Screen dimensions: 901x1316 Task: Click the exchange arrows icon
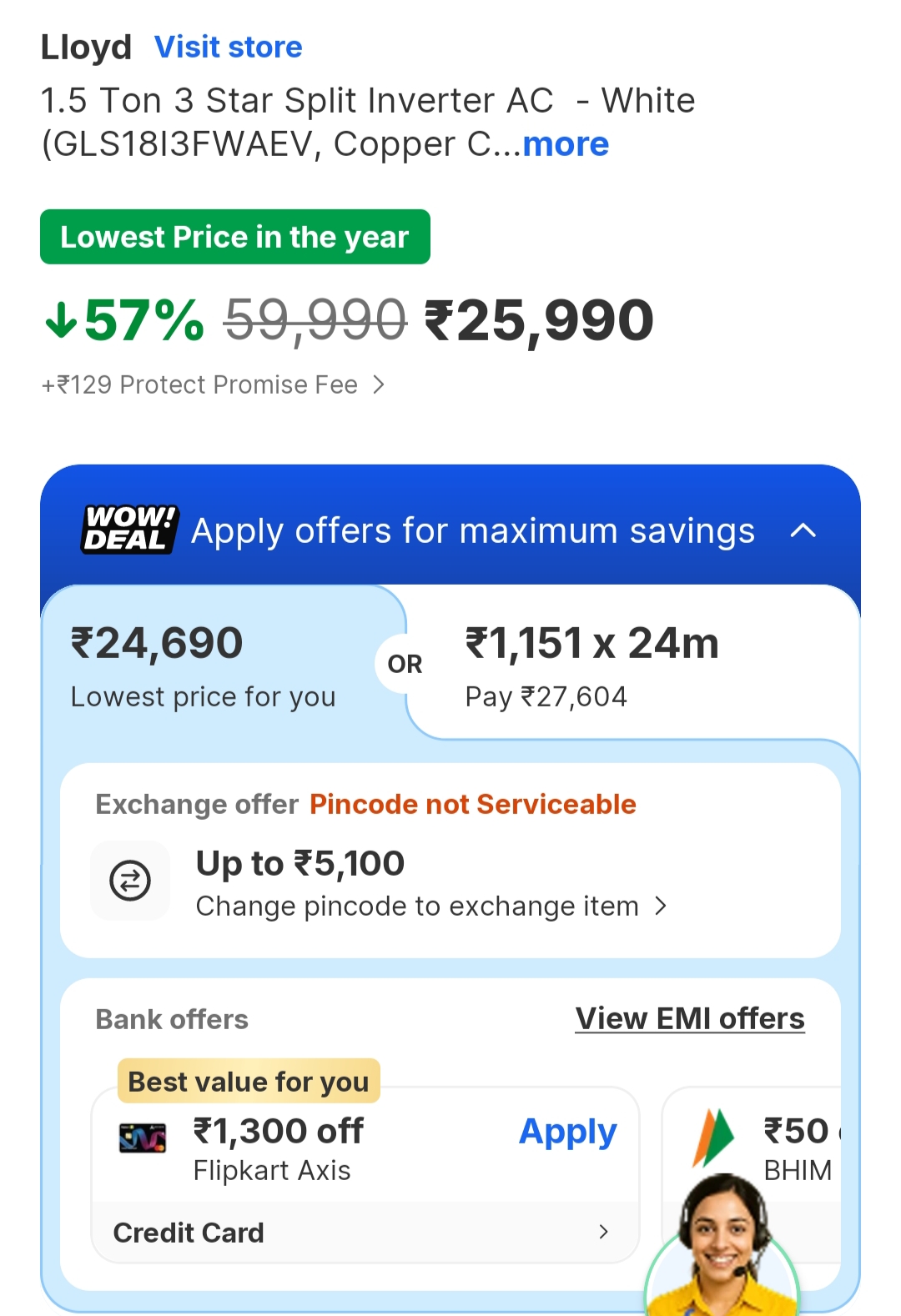(130, 881)
